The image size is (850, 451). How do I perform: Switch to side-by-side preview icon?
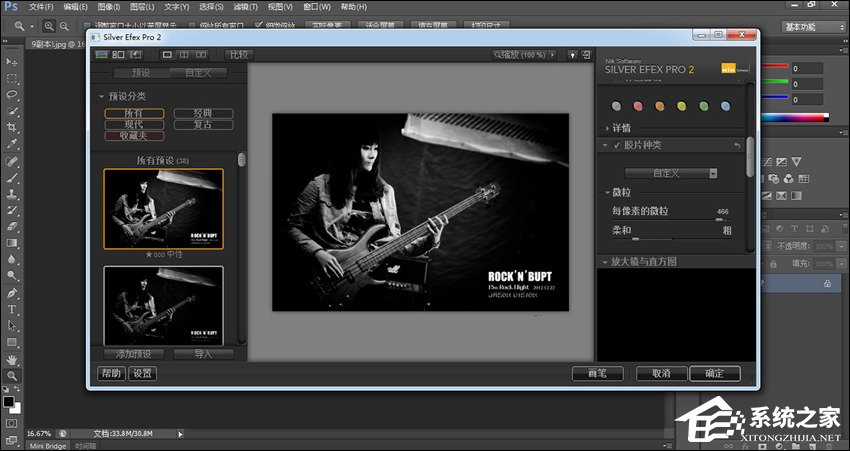201,54
